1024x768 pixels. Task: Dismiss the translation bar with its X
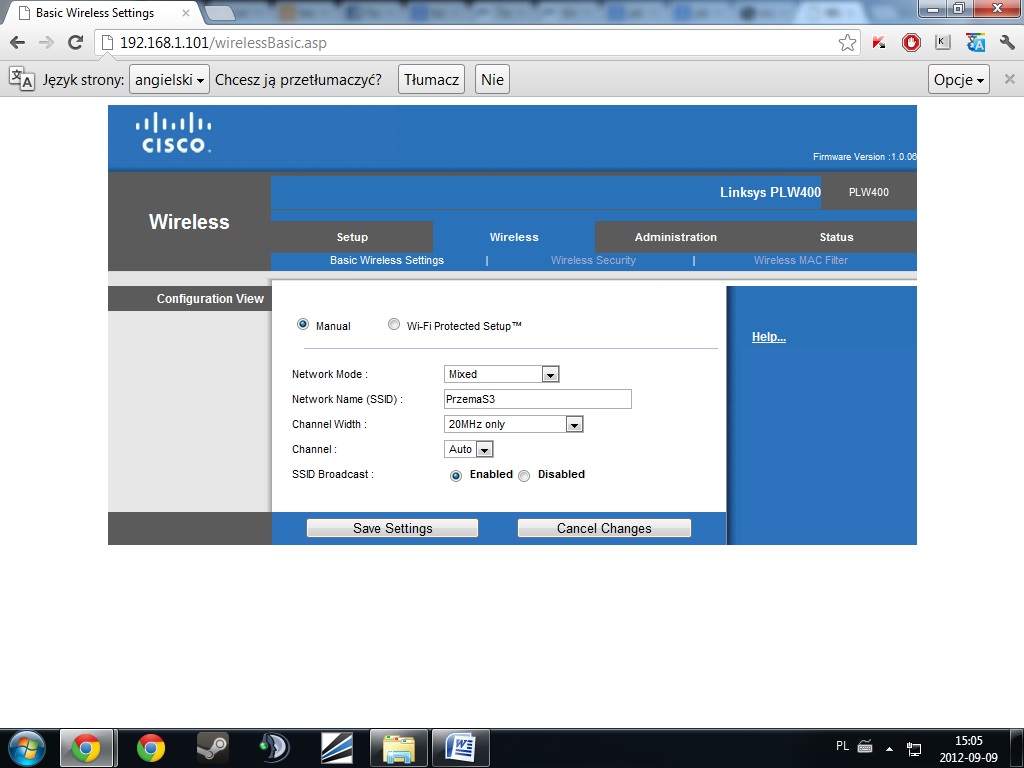pyautogui.click(x=1009, y=79)
